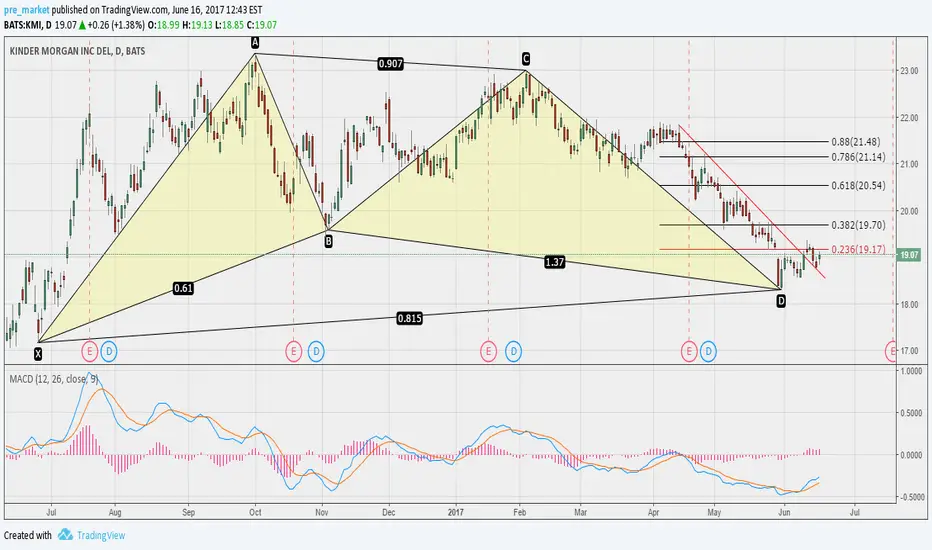Click the 17.00 price axis label
The width and height of the screenshot is (932, 550).
point(909,351)
